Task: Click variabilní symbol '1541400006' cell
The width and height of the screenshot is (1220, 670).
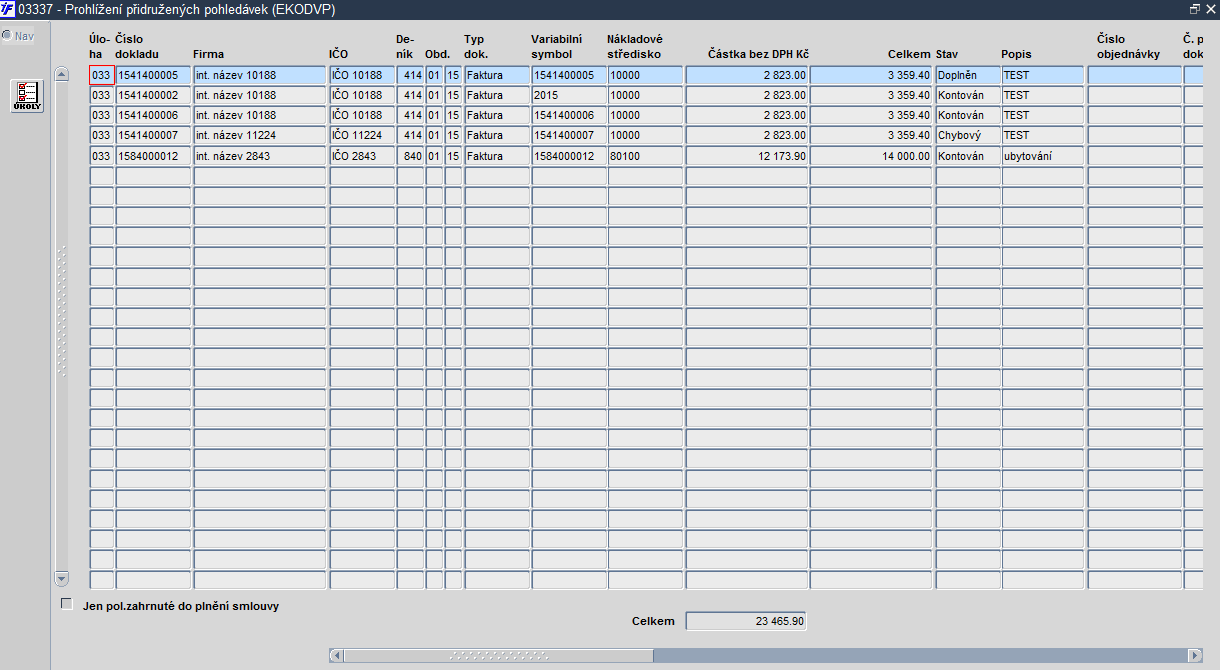Action: pyautogui.click(x=568, y=115)
